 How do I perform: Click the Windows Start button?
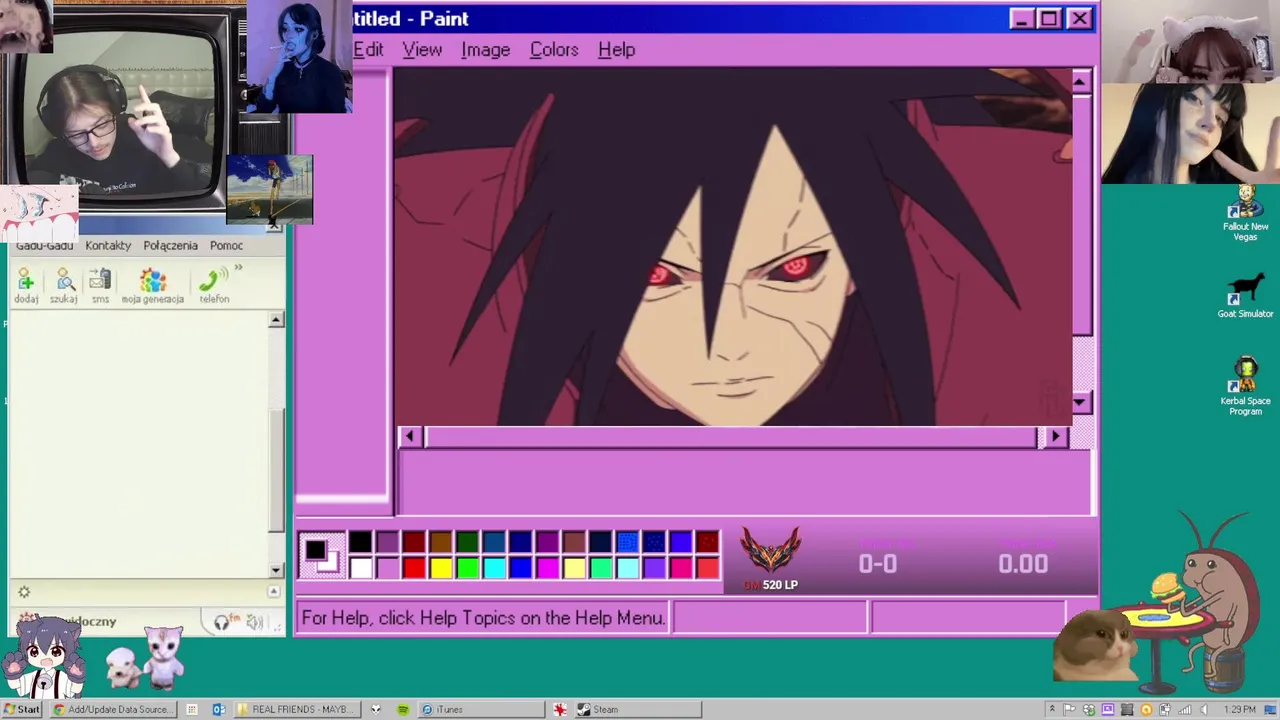(21, 709)
